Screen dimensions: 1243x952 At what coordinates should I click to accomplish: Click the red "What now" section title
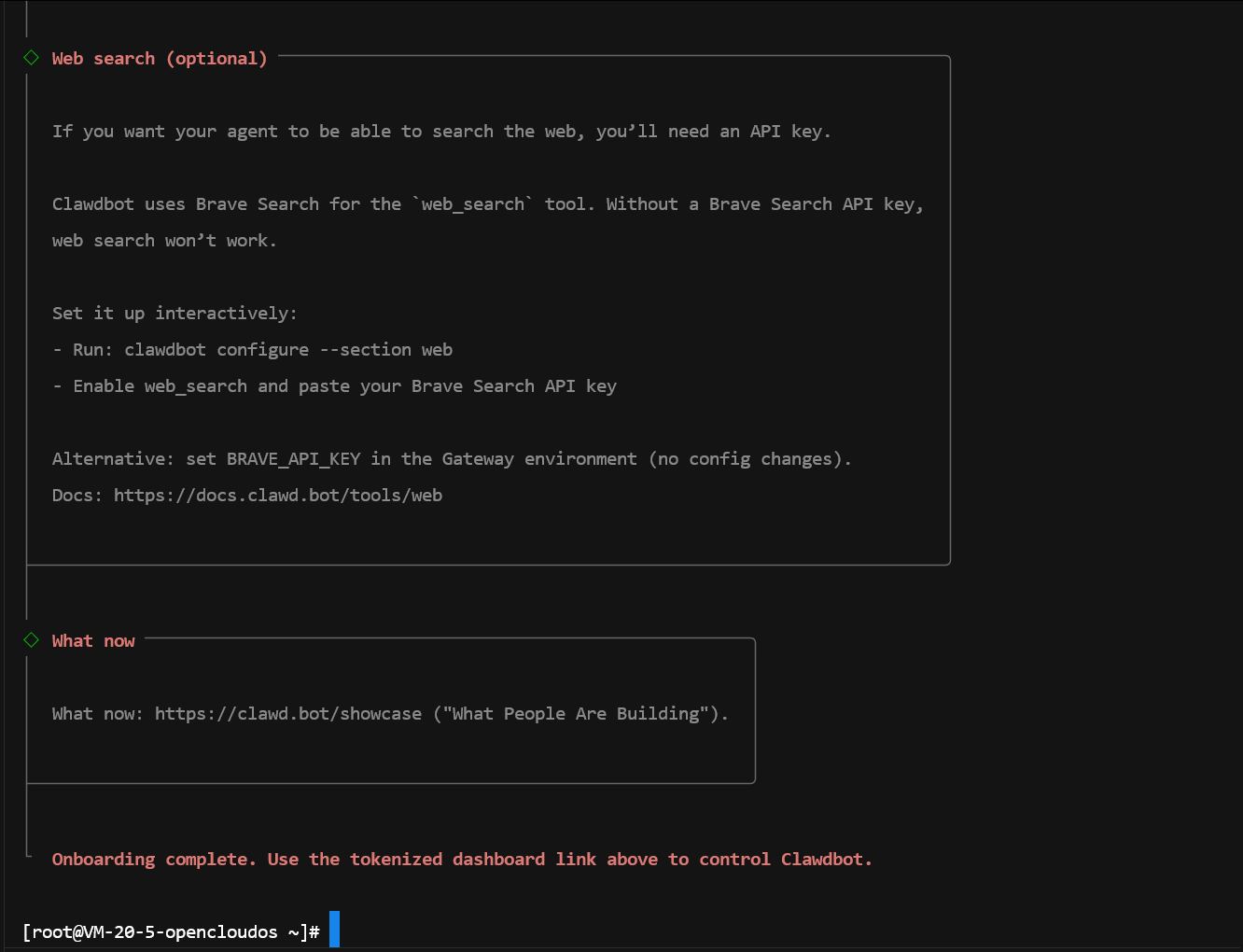(93, 641)
